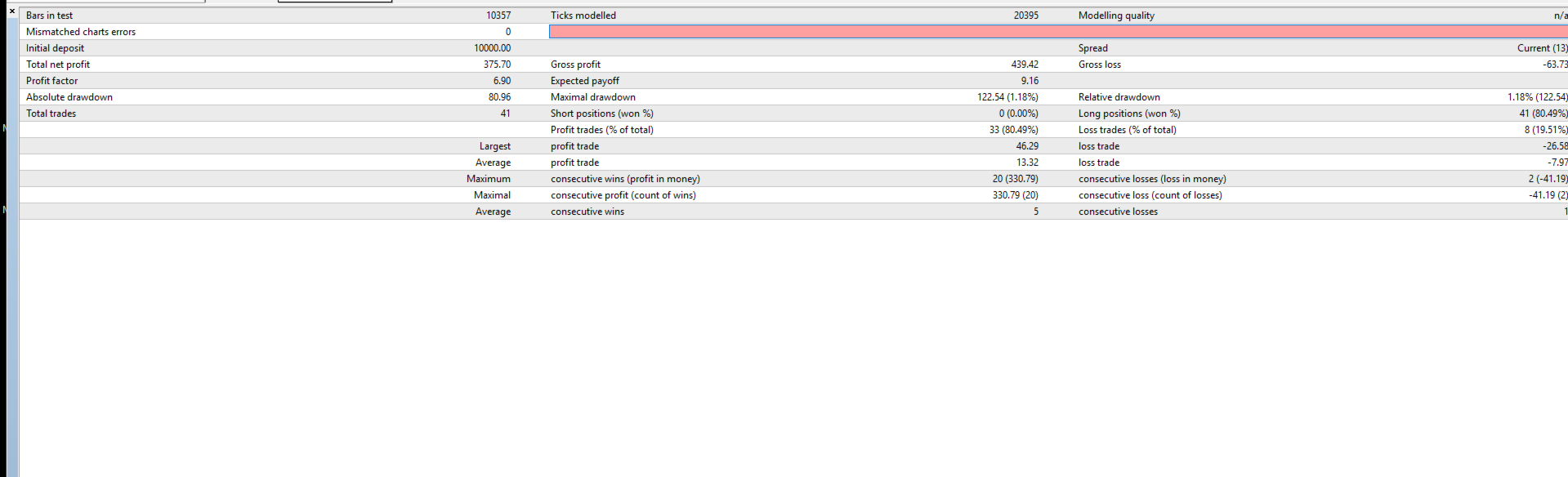Select the value '330.79 (20)'

pyautogui.click(x=1016, y=195)
